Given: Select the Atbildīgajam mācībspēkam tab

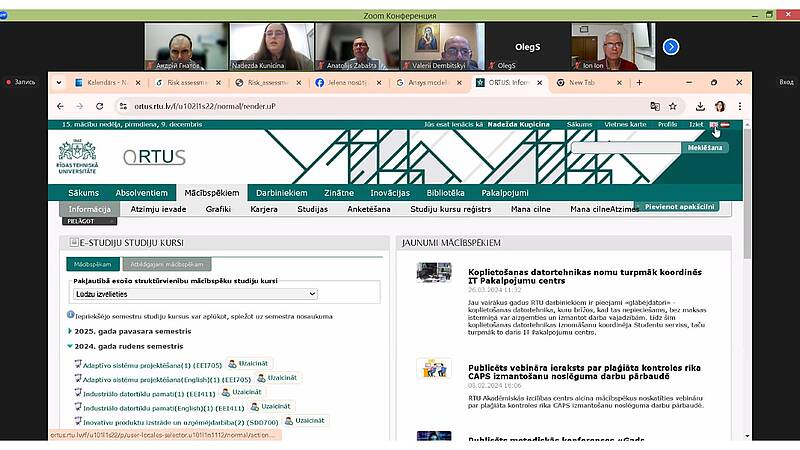Looking at the screenshot, I should pyautogui.click(x=167, y=264).
